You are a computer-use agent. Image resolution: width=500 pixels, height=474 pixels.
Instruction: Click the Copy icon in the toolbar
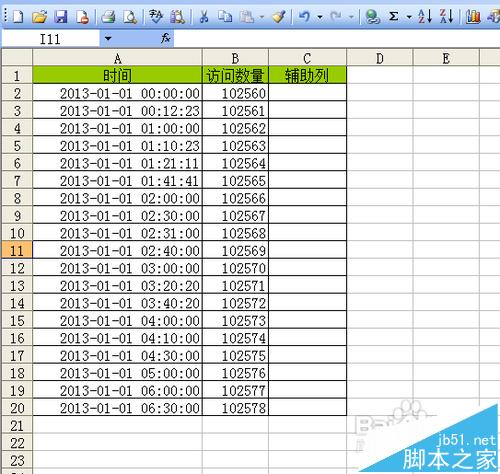point(225,16)
